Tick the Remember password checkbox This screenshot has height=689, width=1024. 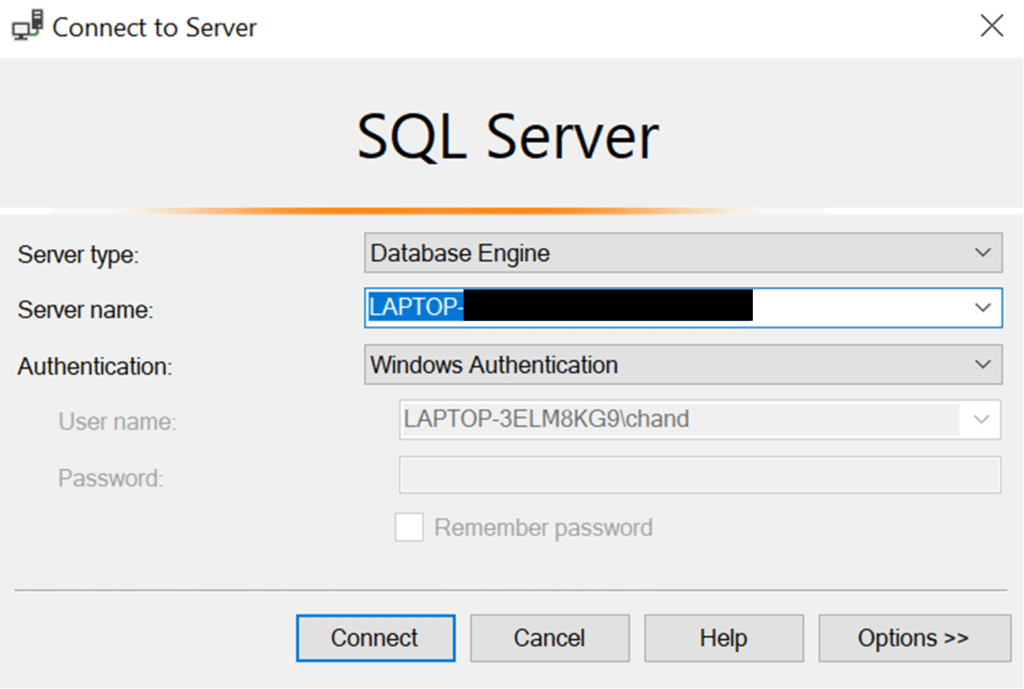409,527
